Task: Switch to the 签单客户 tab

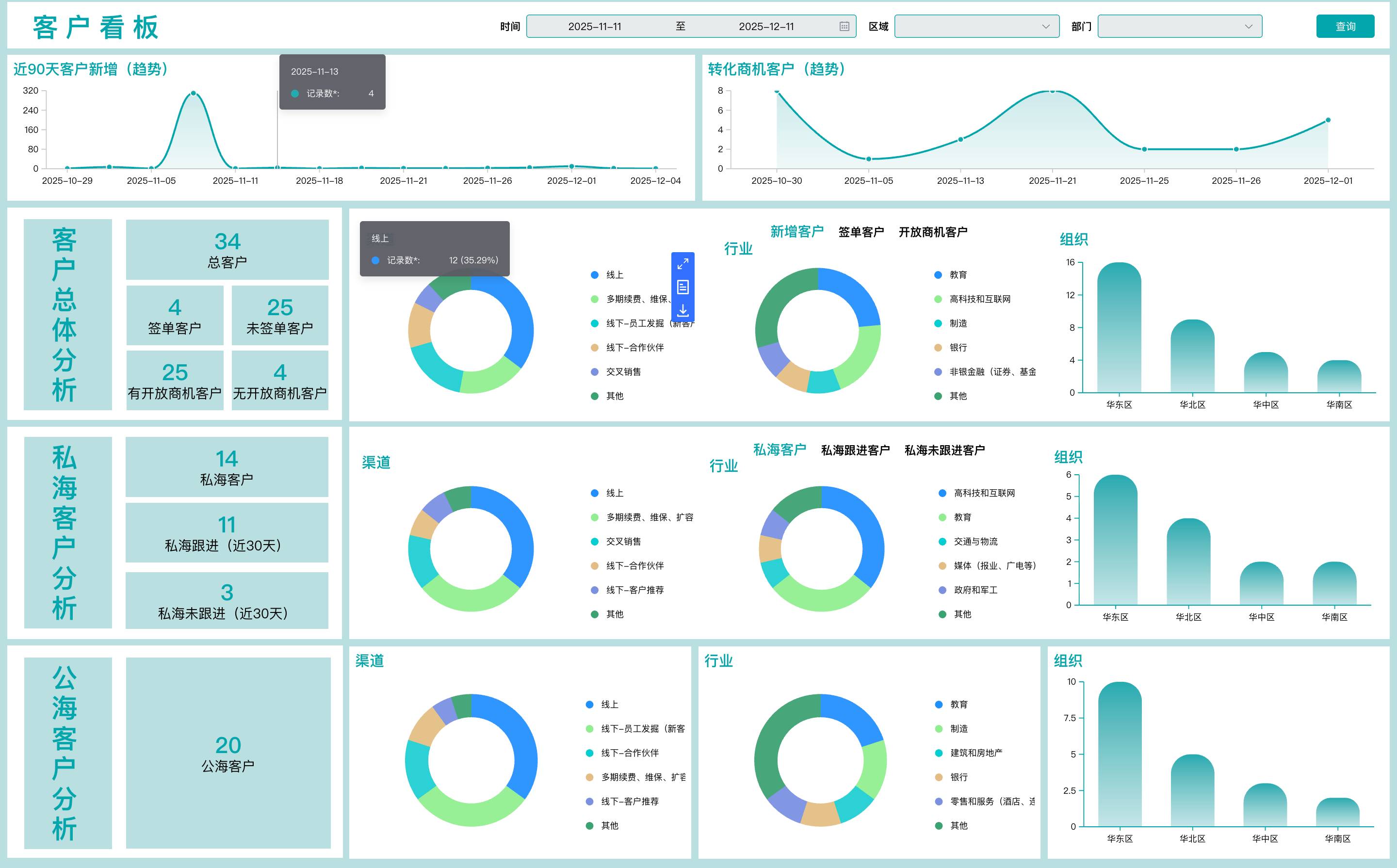Action: [861, 232]
